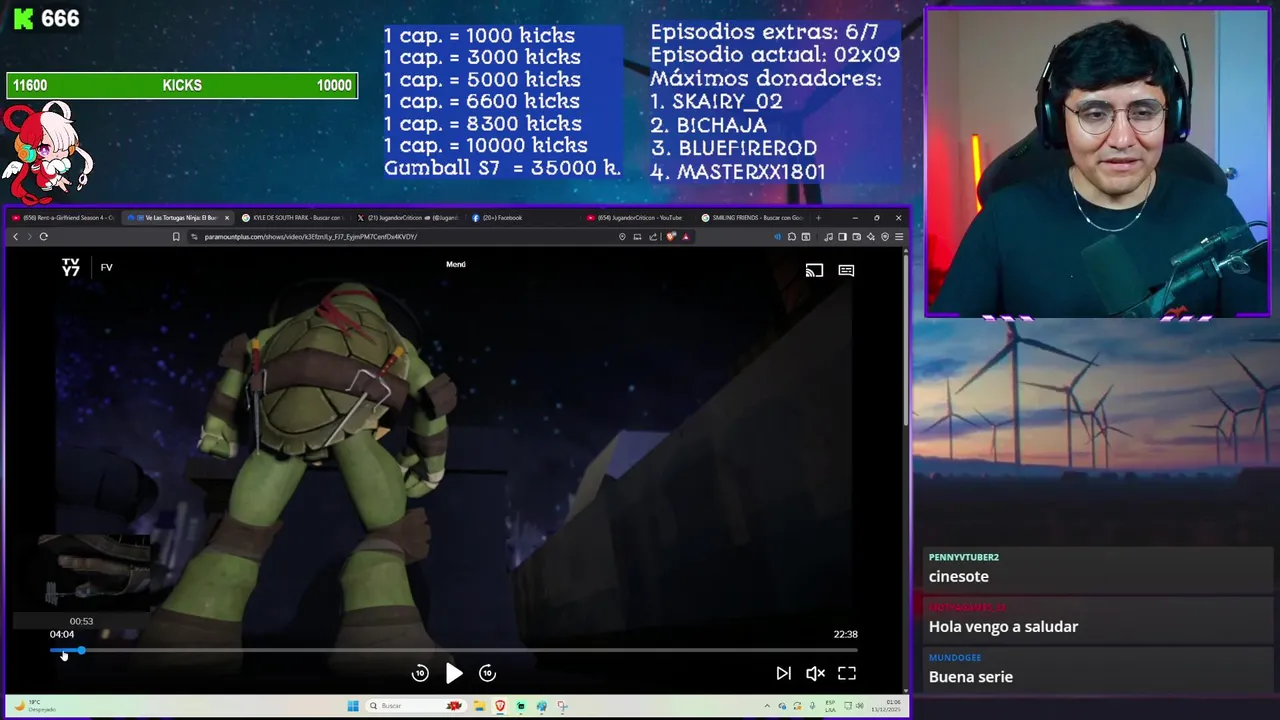
Task: Open the ESP LAA language switcher
Action: coord(830,706)
